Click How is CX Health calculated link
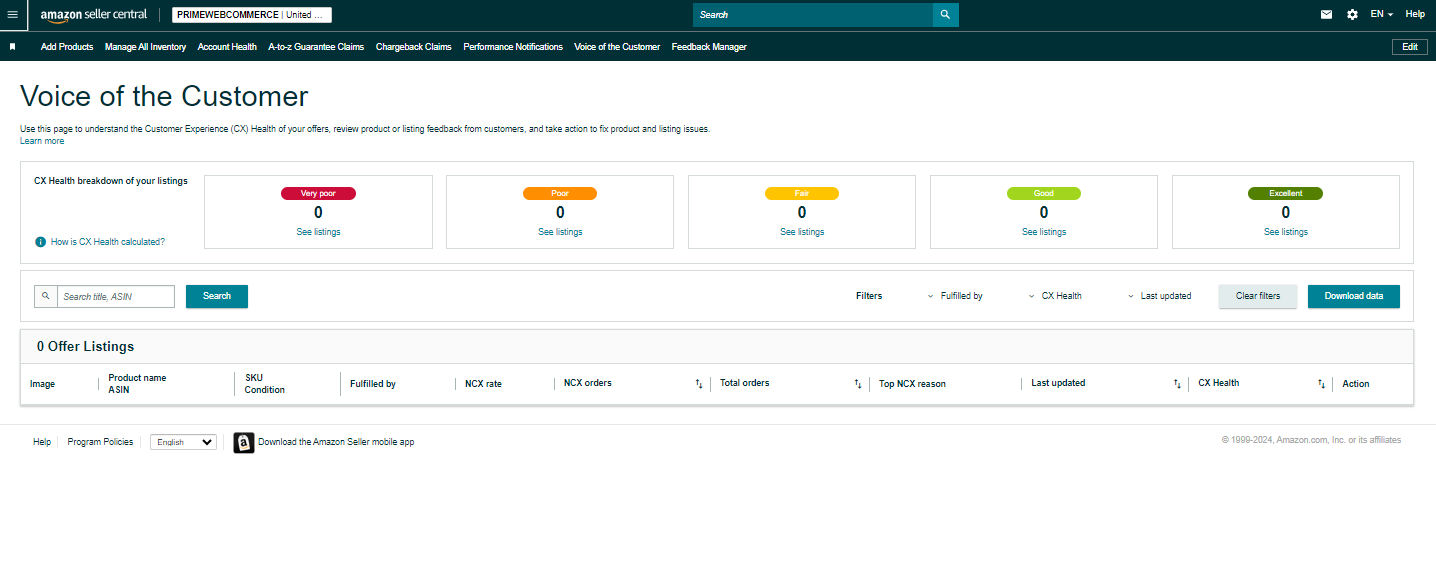 [x=108, y=242]
